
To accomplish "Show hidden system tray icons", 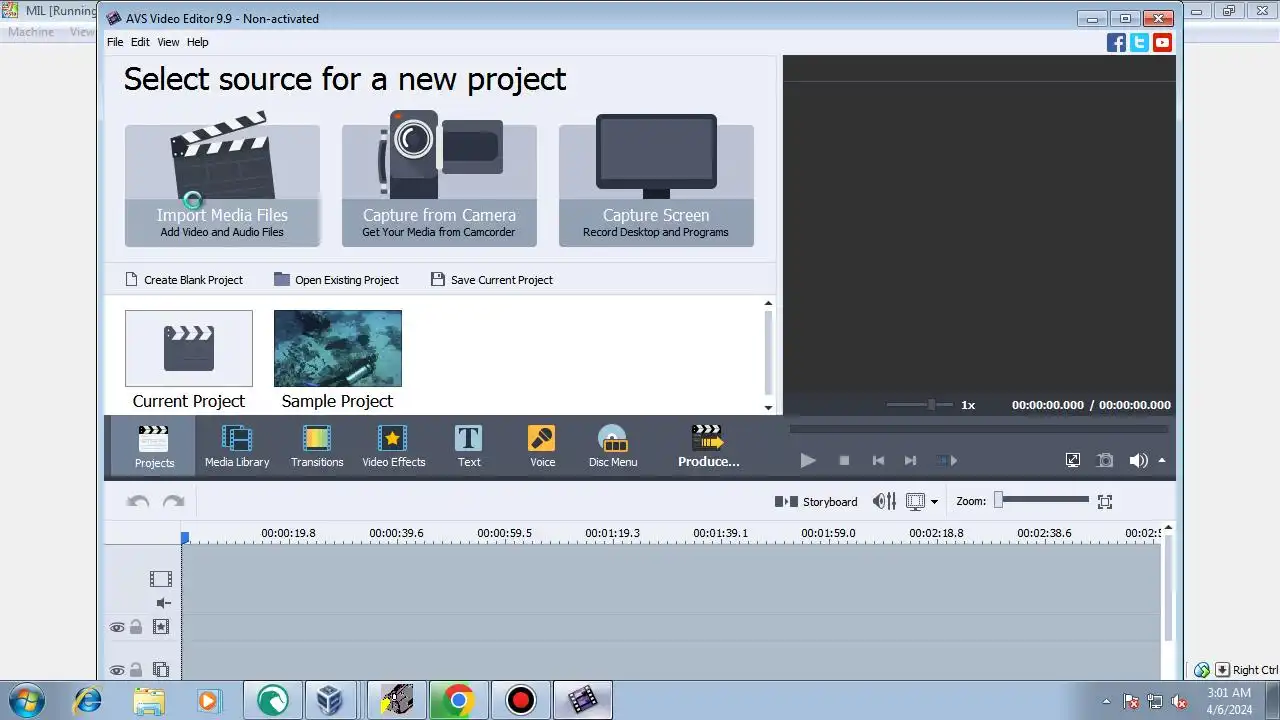I will point(1106,701).
